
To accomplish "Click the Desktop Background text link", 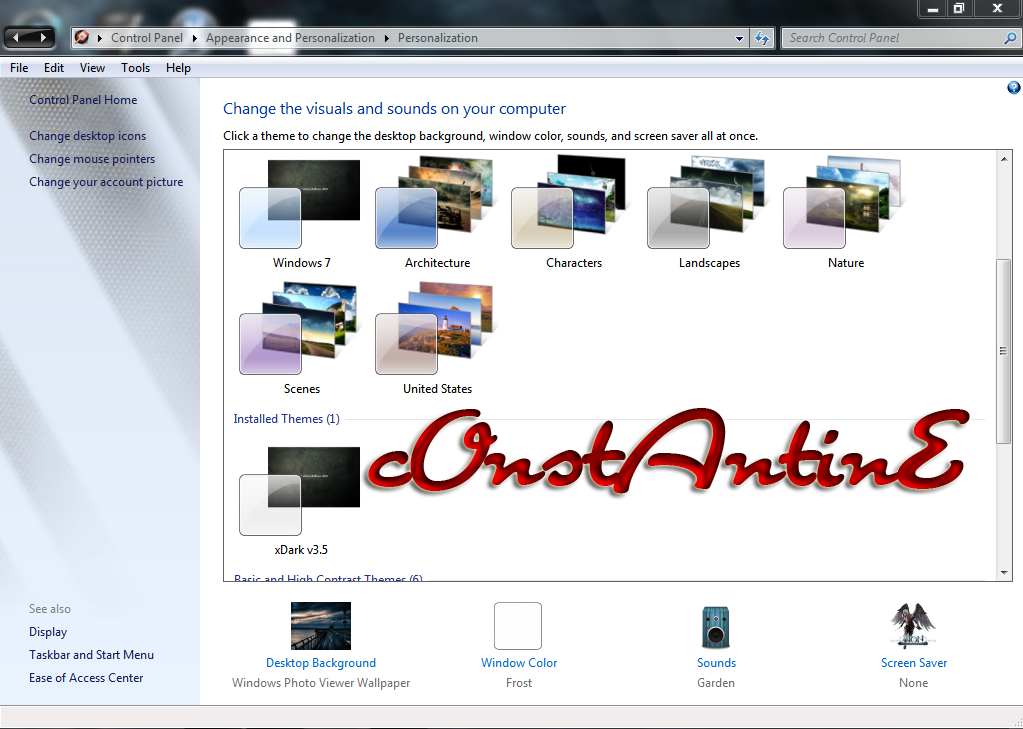I will pyautogui.click(x=320, y=662).
